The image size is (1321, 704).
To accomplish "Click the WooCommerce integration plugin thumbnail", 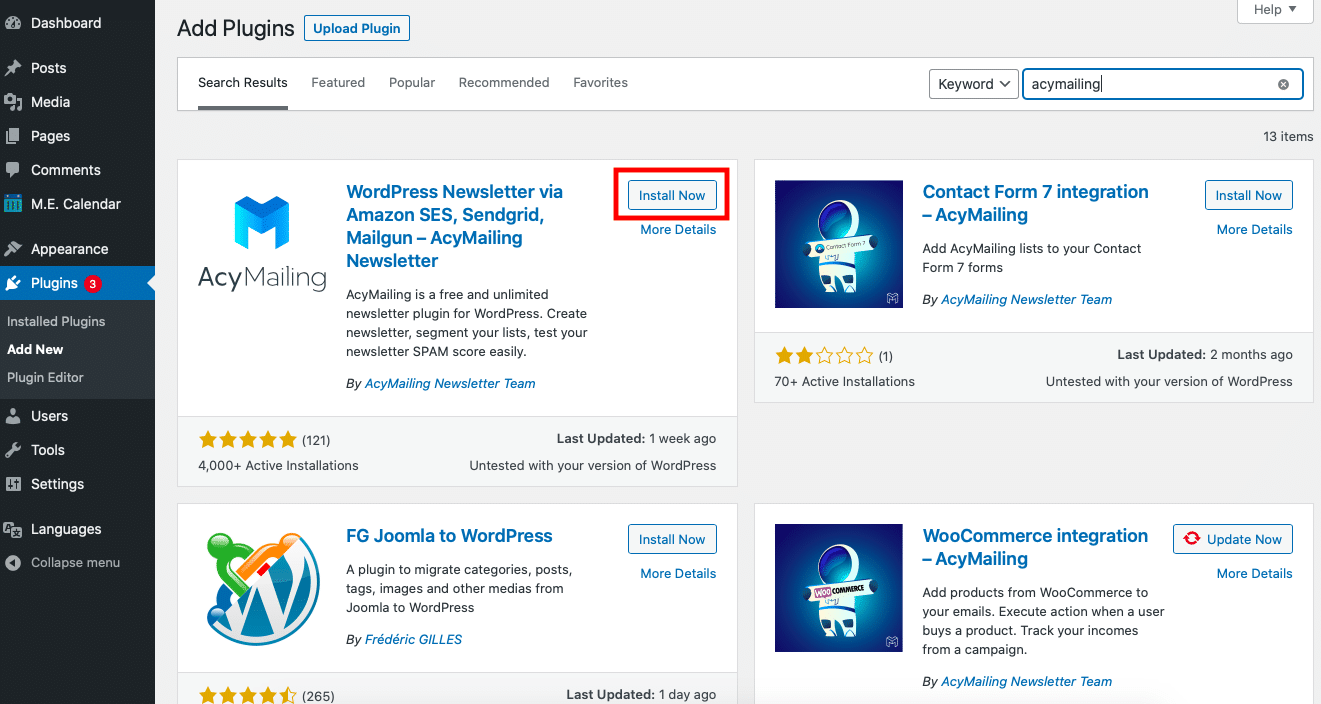I will click(x=839, y=588).
